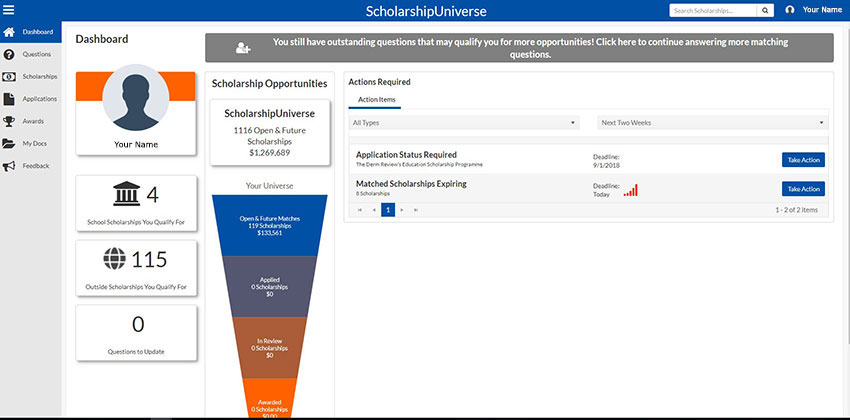Go to next page of action items
Viewport: 850px width, 420px height.
402,210
